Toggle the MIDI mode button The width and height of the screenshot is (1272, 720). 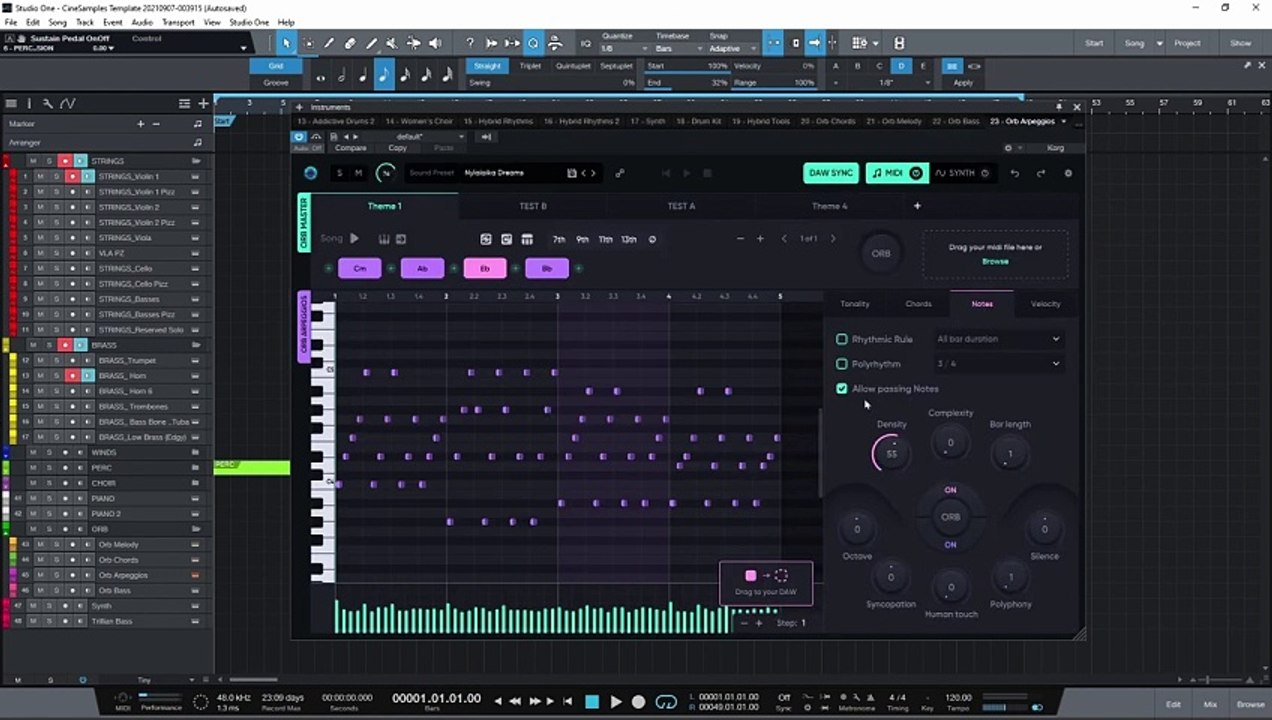[896, 173]
